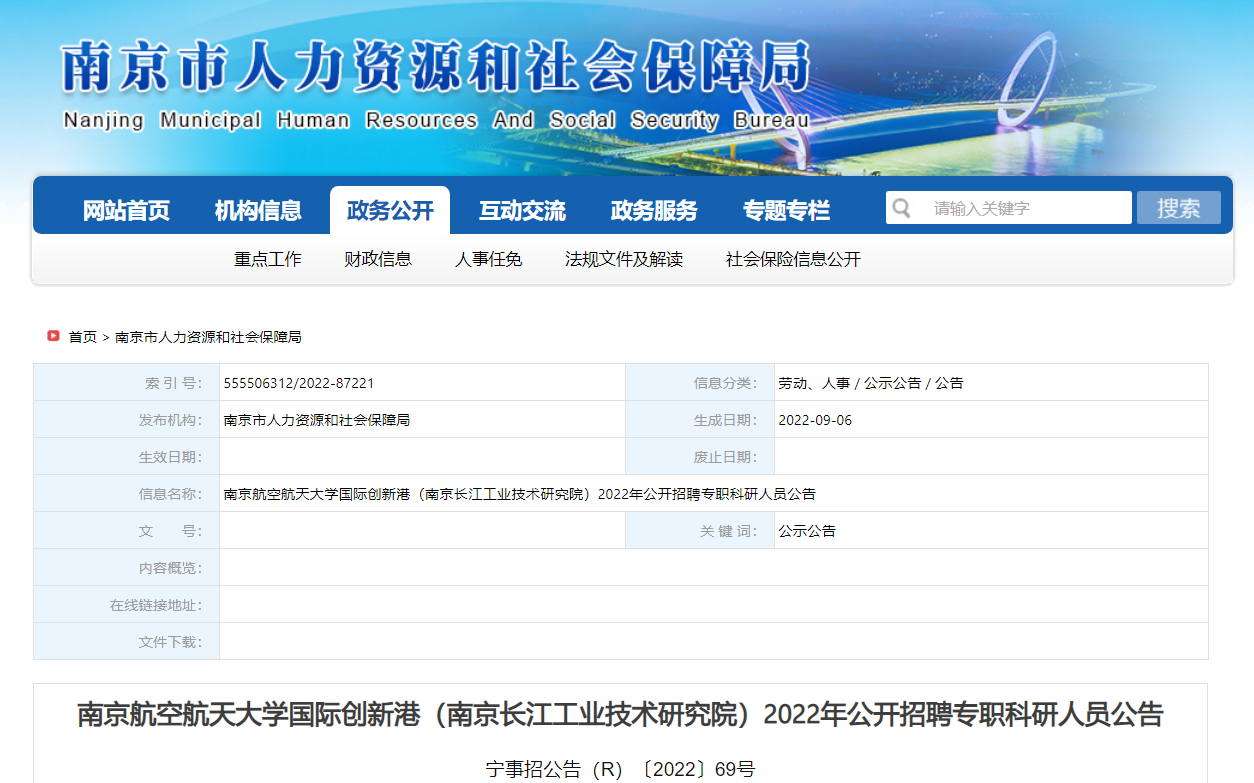The width and height of the screenshot is (1254, 783).
Task: Click 南京市人力资源和社会保障局 breadcrumb link
Action: 208,337
